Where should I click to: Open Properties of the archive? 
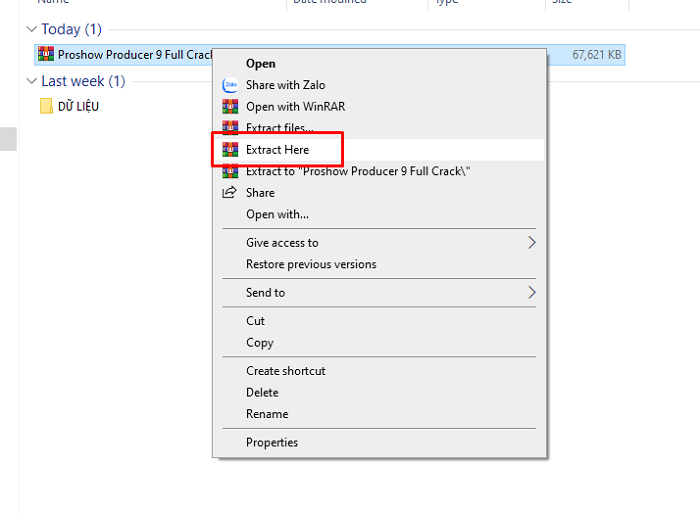pyautogui.click(x=379, y=442)
